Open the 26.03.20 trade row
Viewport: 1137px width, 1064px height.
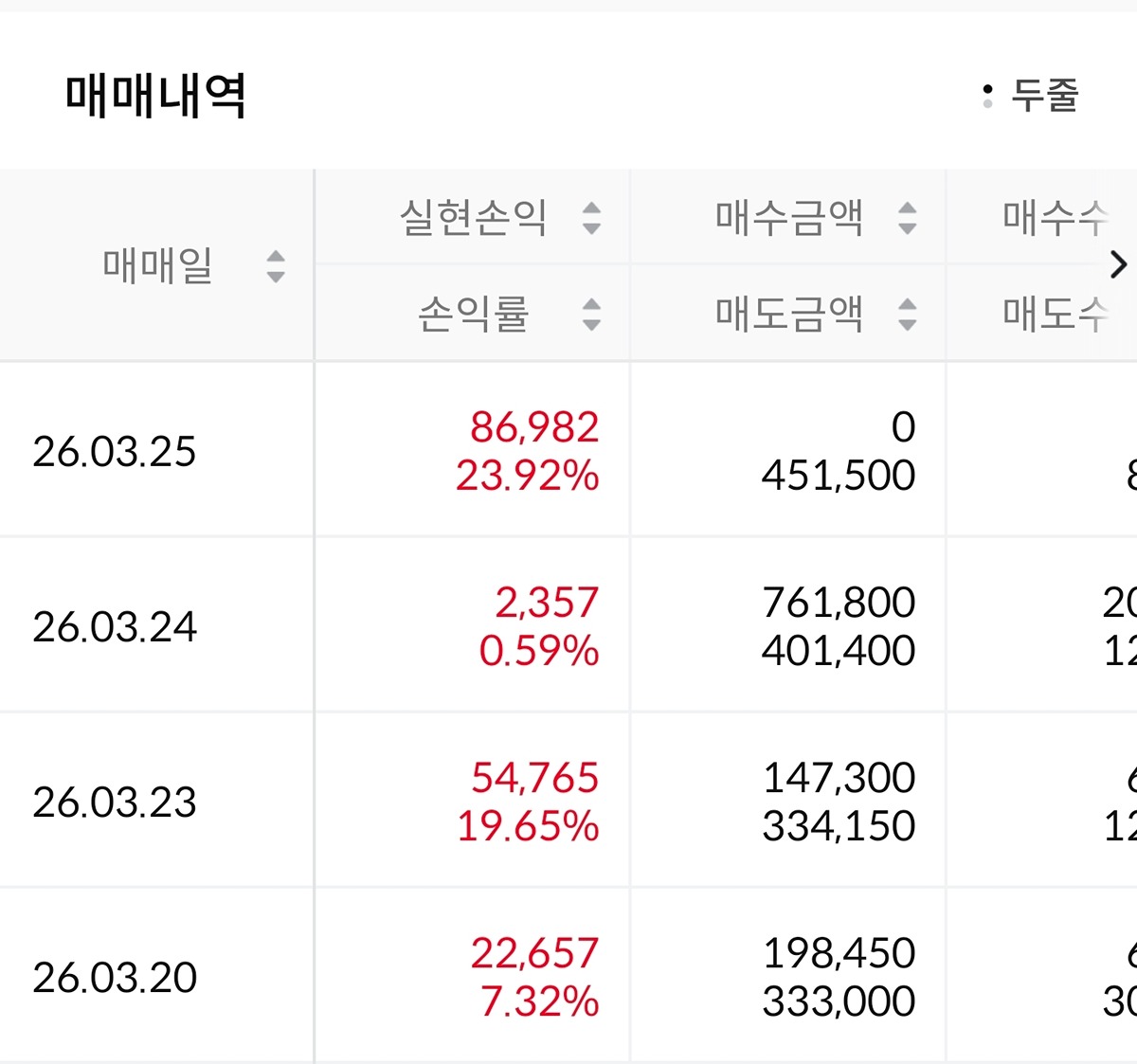click(x=115, y=977)
